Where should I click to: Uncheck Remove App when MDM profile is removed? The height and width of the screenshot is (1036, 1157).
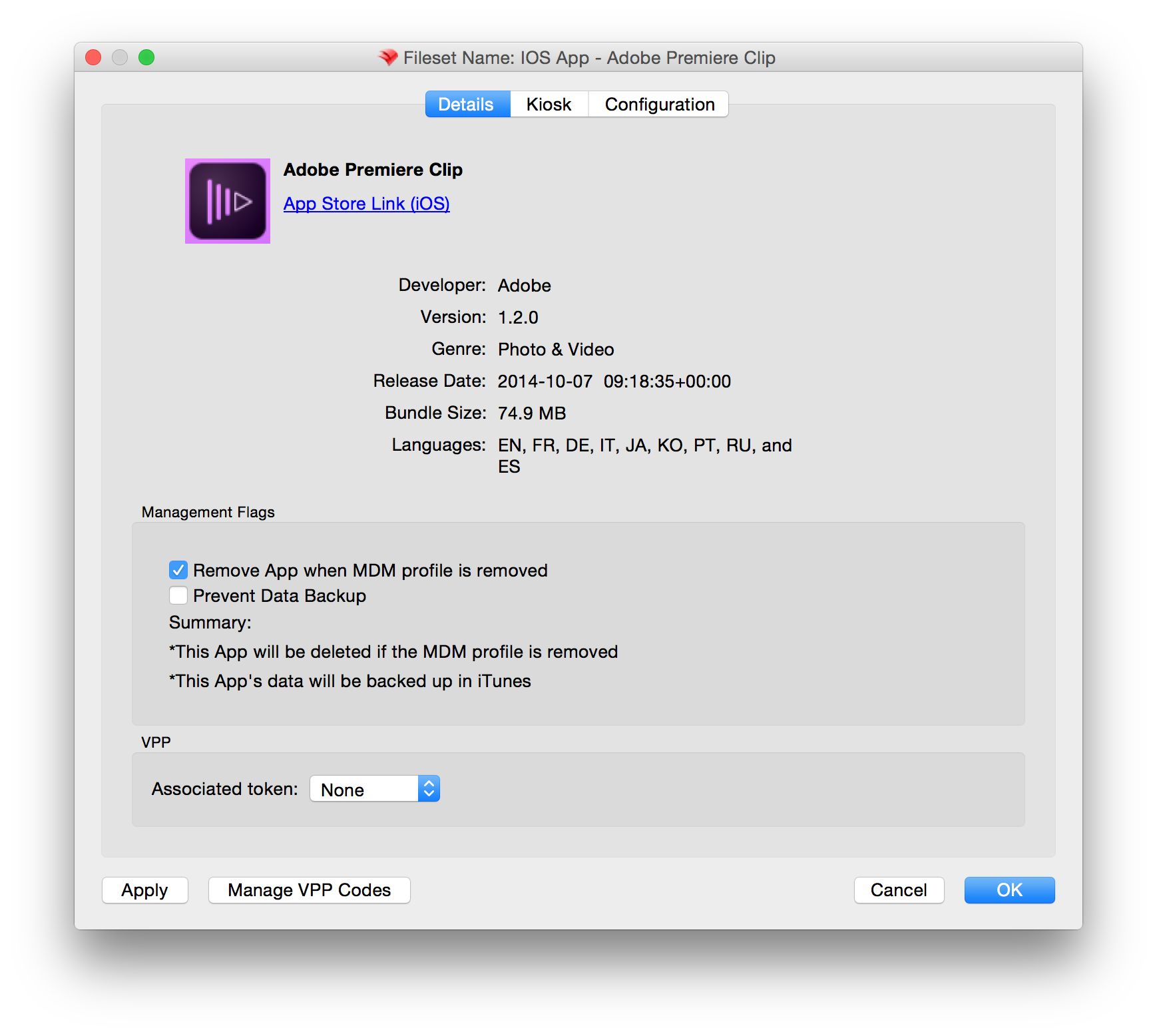[x=178, y=570]
